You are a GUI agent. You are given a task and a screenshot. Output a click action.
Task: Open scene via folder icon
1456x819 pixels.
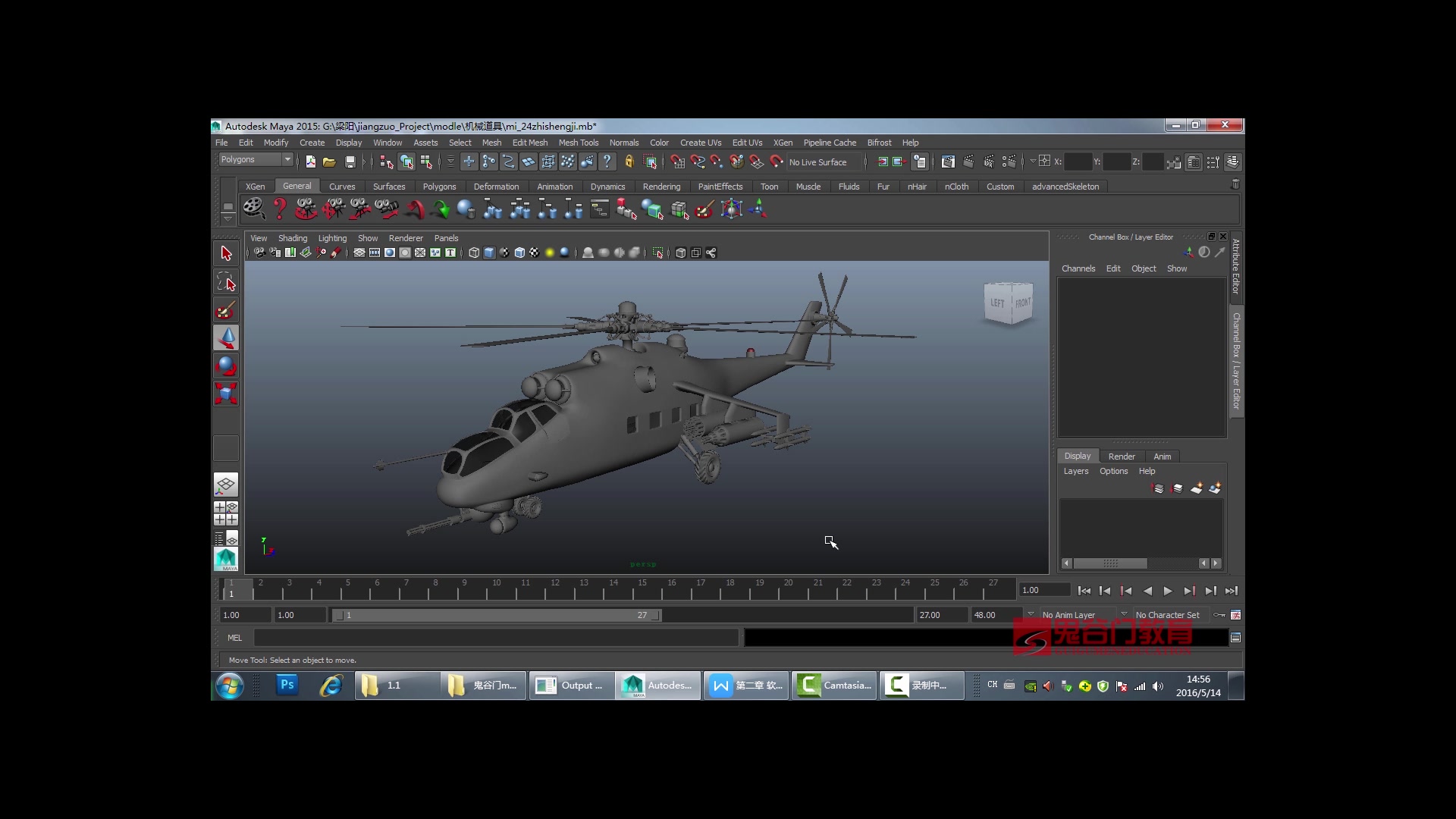pyautogui.click(x=329, y=162)
